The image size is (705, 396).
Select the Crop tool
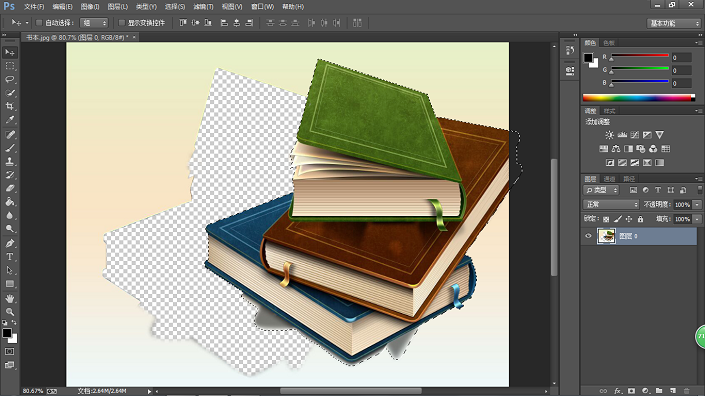[10, 107]
